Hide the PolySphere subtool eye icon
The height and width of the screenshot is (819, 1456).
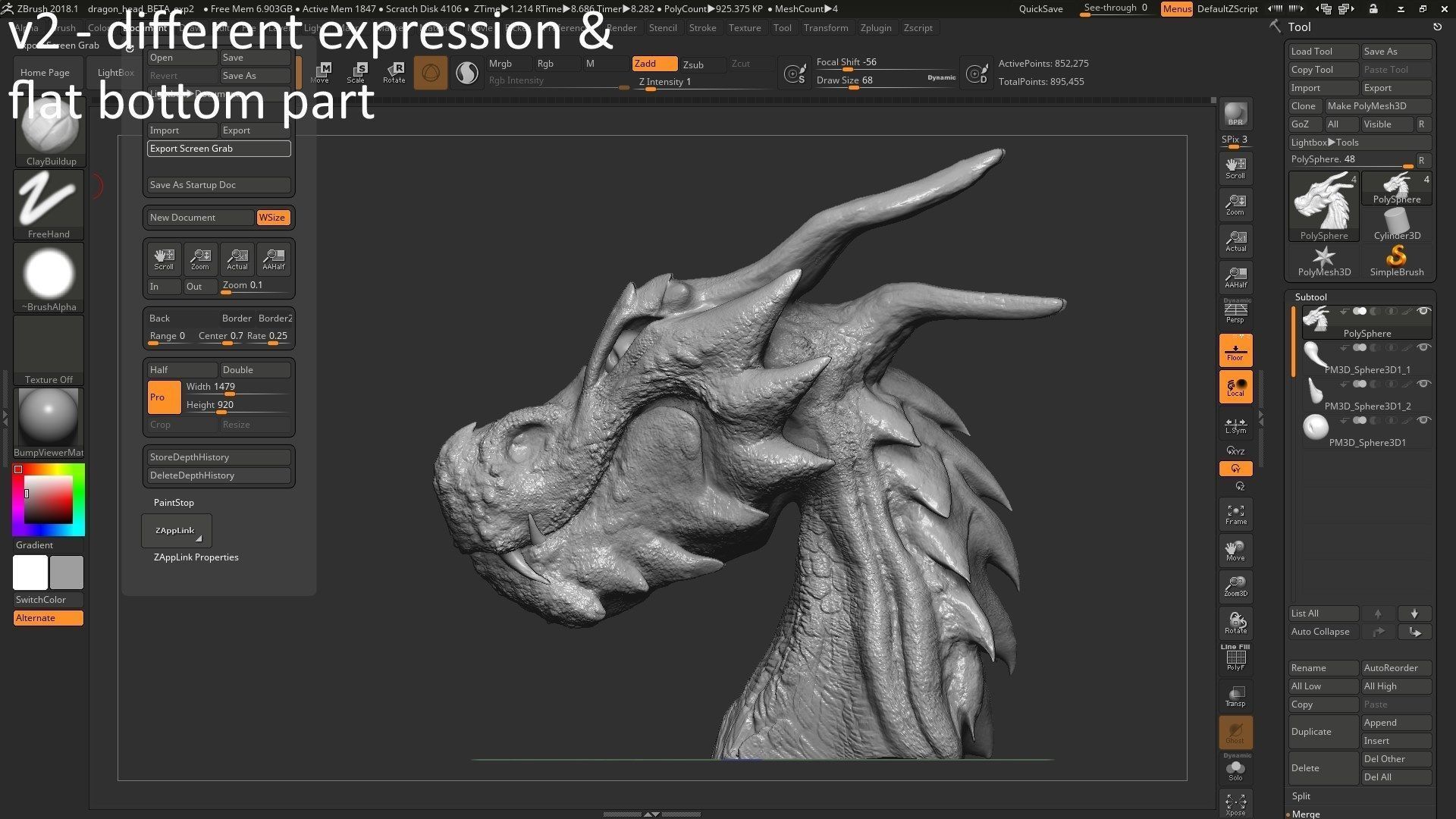coord(1423,311)
